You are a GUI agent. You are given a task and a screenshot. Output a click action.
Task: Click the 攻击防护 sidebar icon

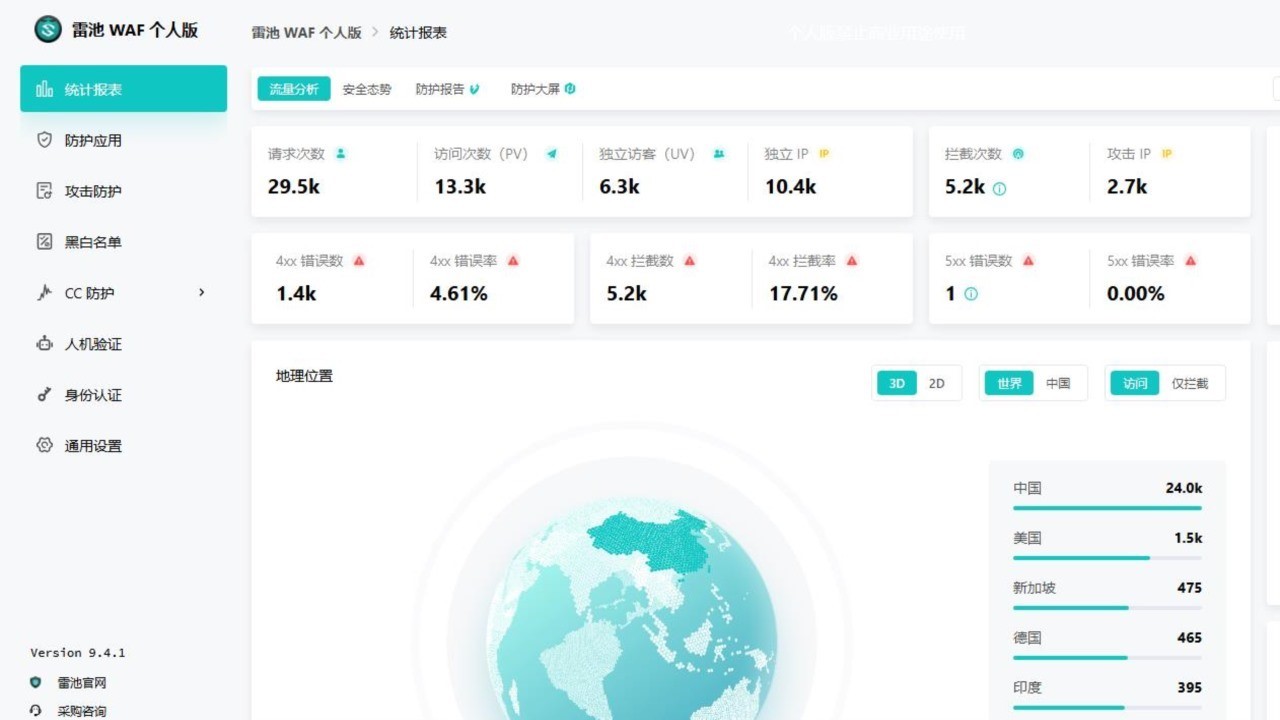point(44,191)
